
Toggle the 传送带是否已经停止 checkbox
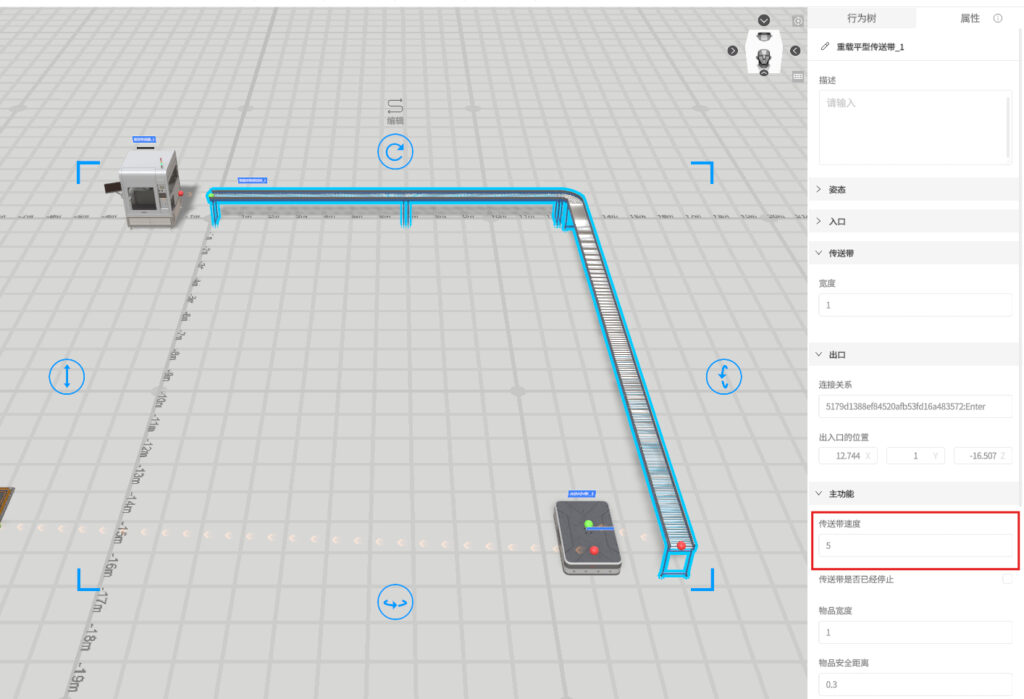click(x=1007, y=579)
